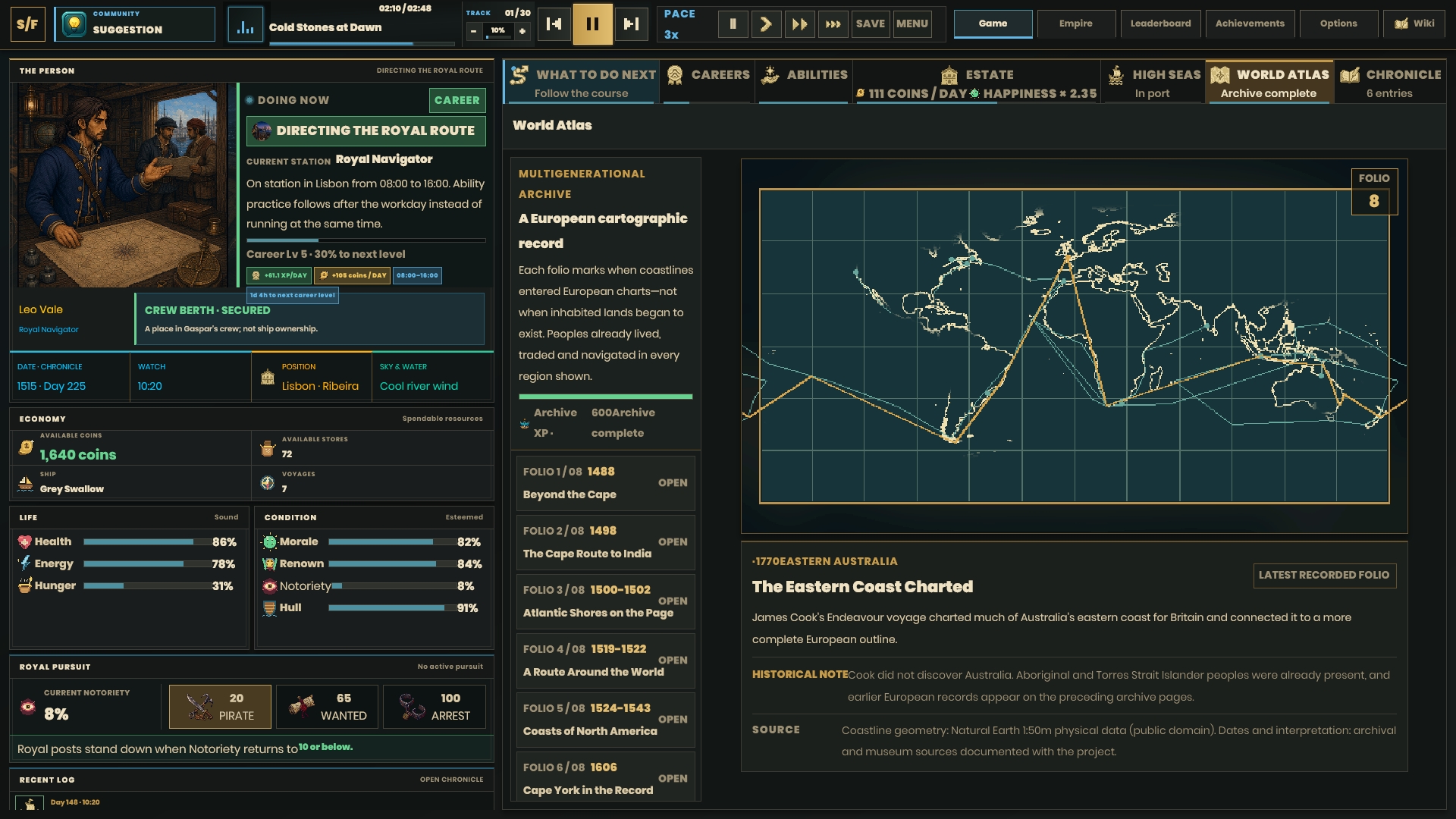The width and height of the screenshot is (1456, 819).
Task: Skip to the previous music track
Action: pos(554,24)
